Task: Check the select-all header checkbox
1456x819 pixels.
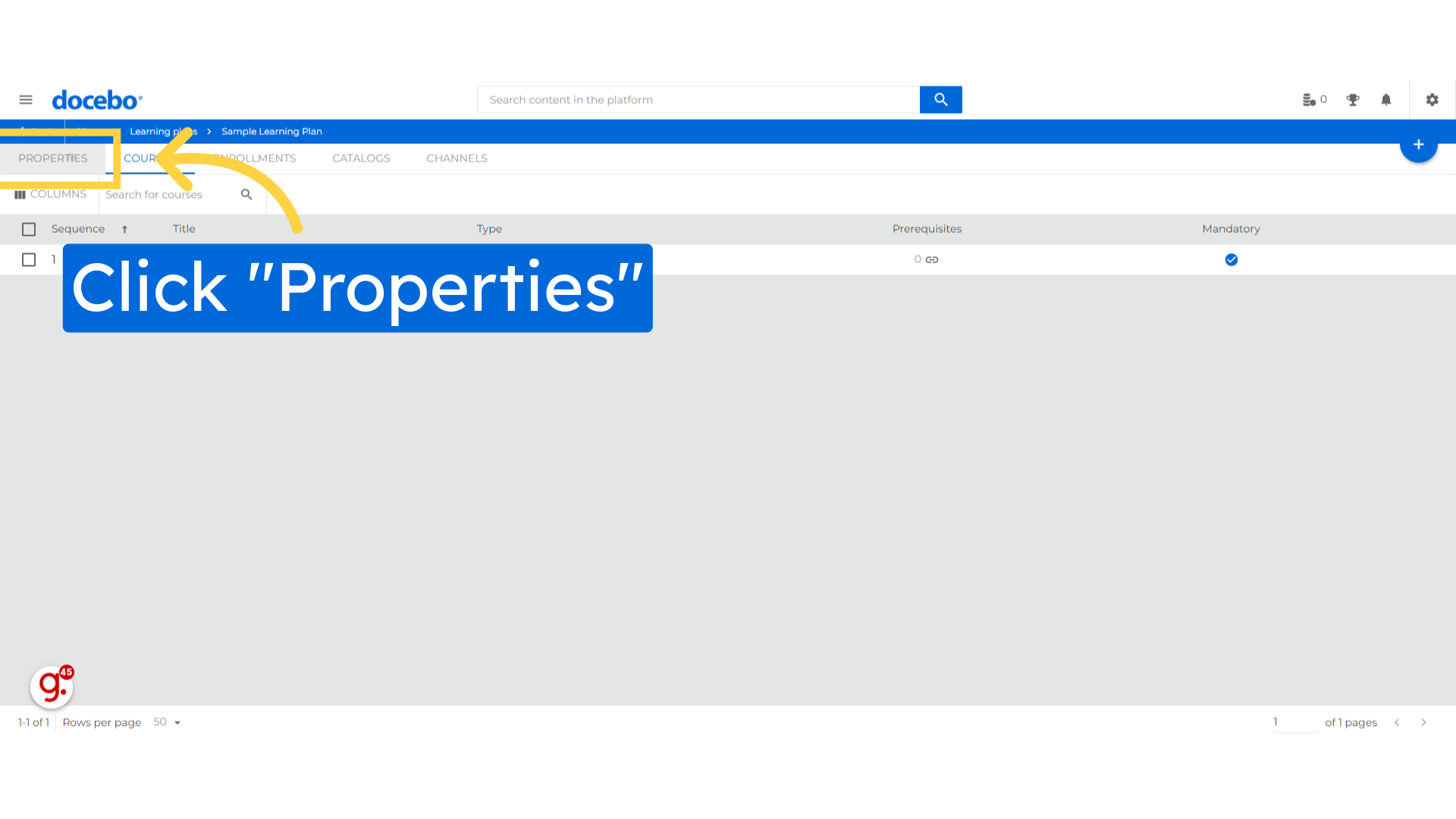Action: (29, 229)
